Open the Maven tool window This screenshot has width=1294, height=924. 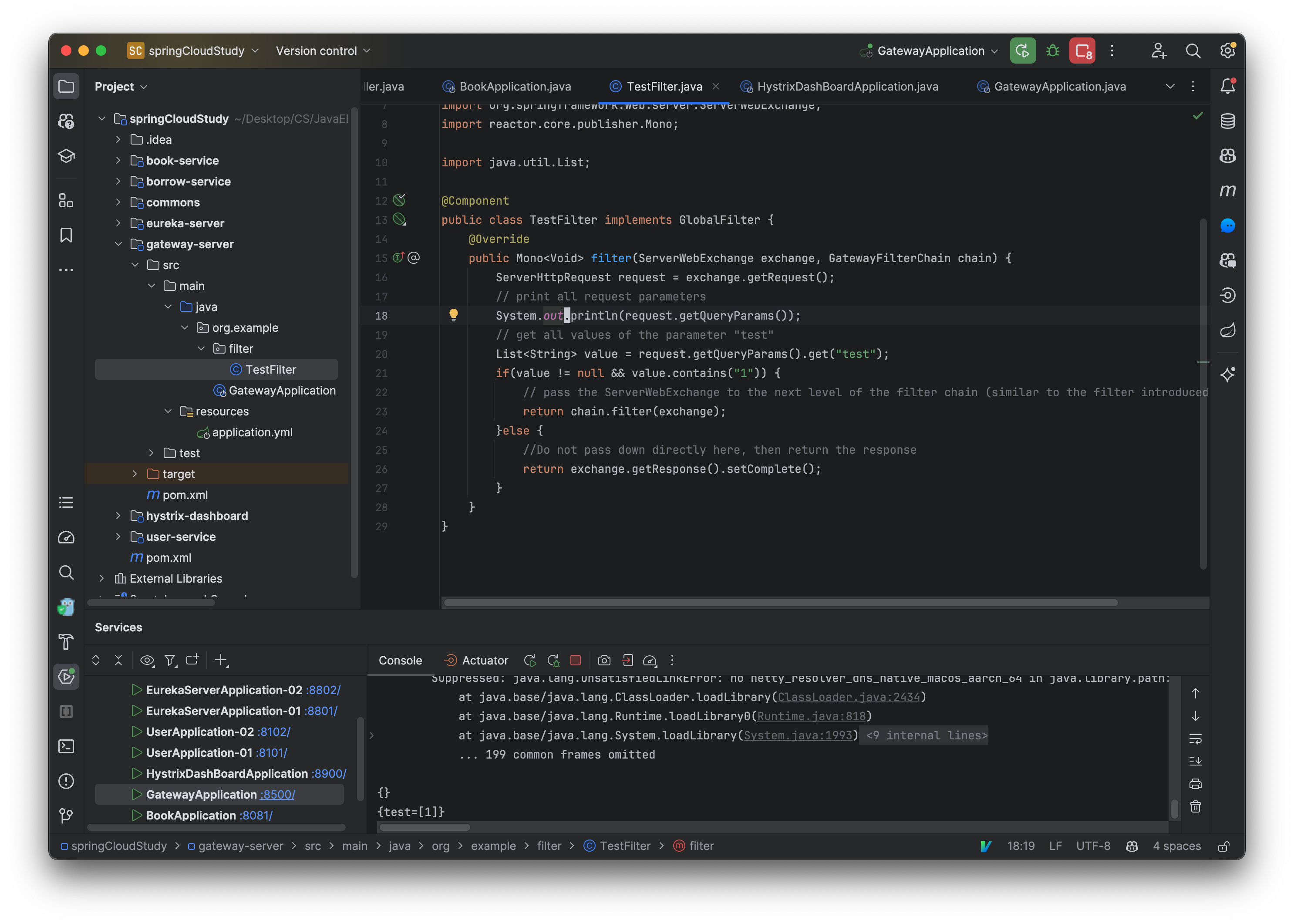[x=1227, y=191]
